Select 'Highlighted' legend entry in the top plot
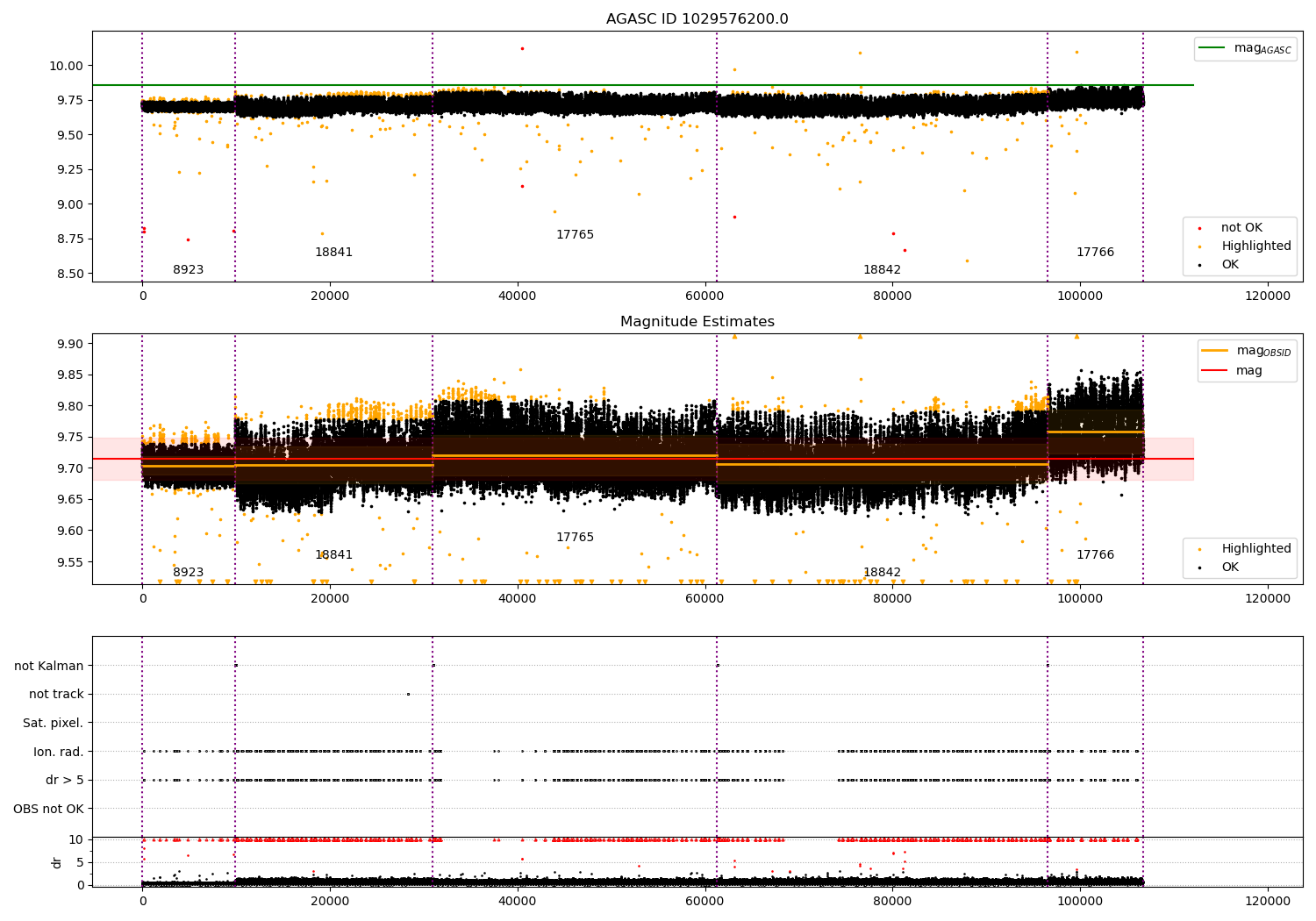Image resolution: width=1316 pixels, height=921 pixels. (1255, 246)
